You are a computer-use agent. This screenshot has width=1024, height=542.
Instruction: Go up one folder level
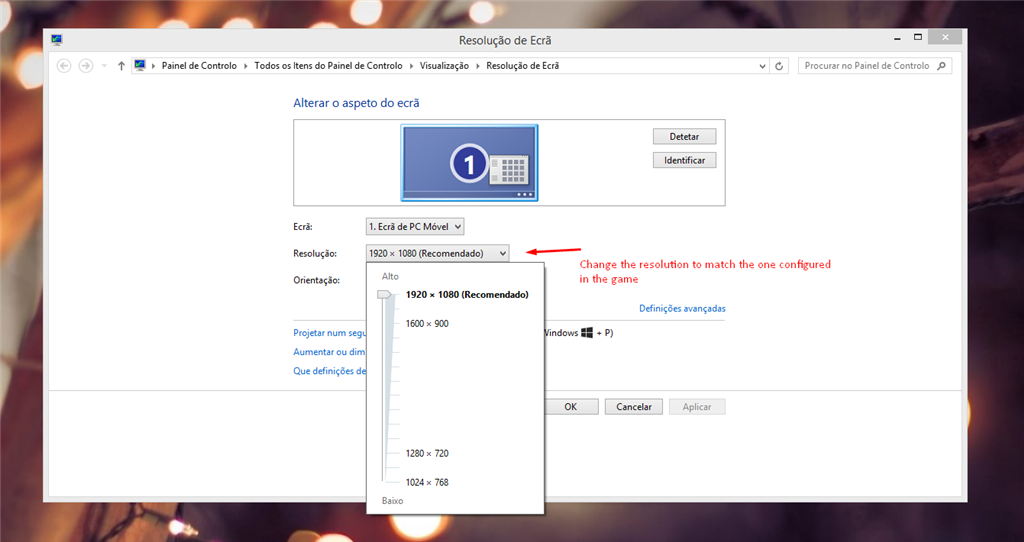[x=121, y=66]
